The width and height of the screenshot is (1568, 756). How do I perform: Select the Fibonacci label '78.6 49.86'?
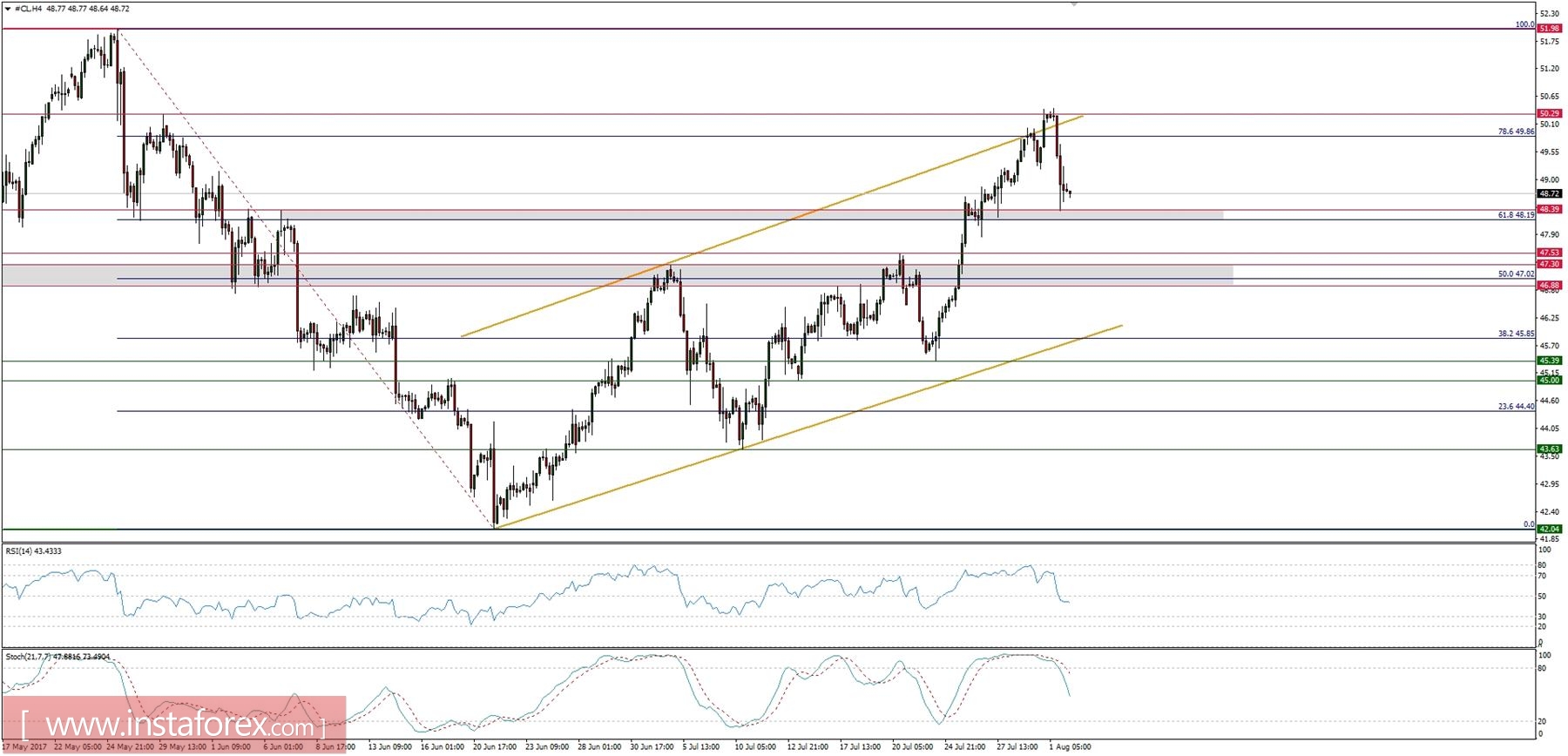tap(1516, 132)
